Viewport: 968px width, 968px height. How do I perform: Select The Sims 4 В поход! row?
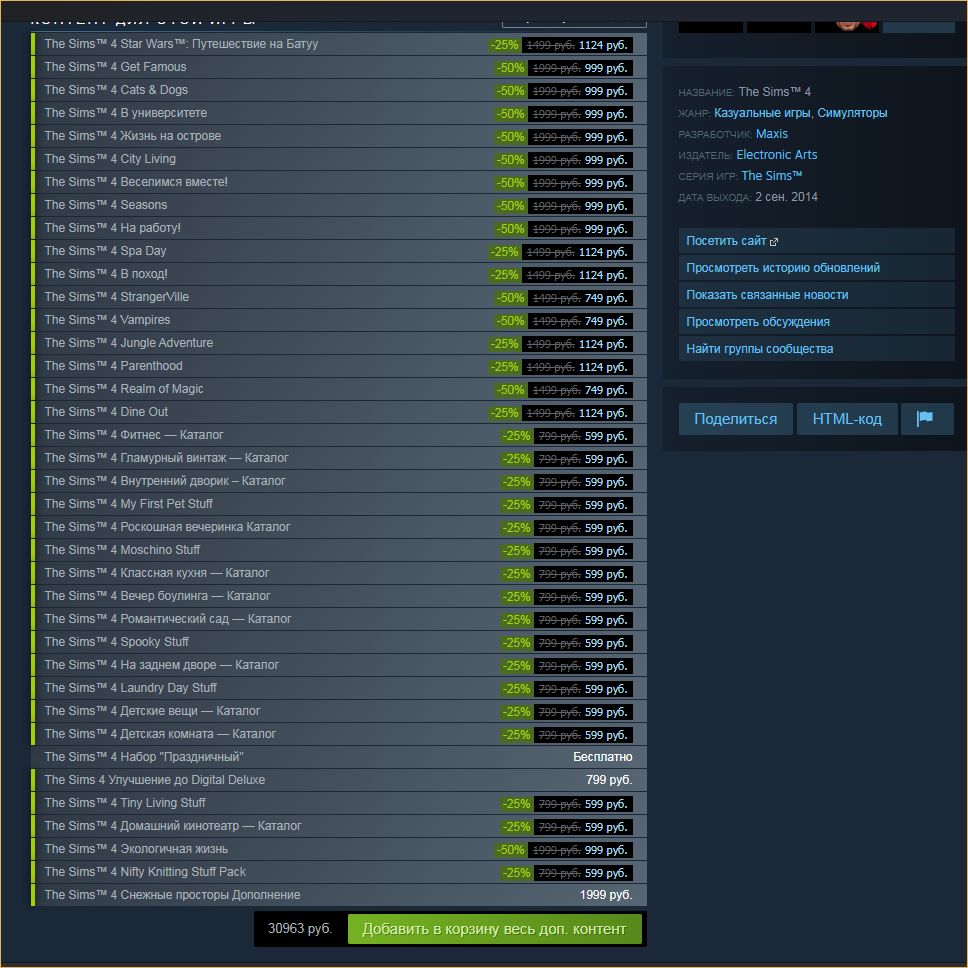click(339, 274)
